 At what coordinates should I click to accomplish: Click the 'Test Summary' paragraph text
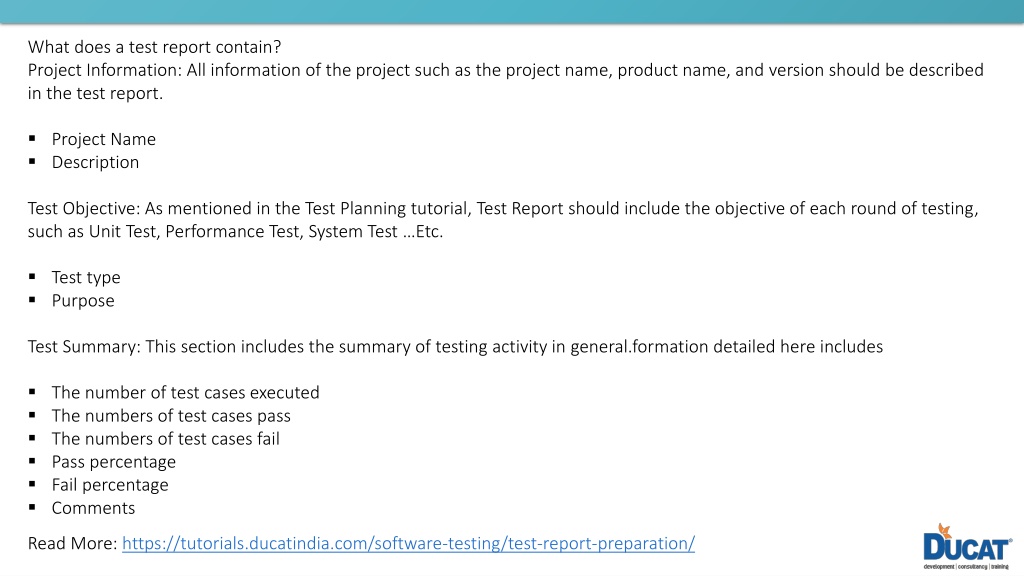(455, 346)
